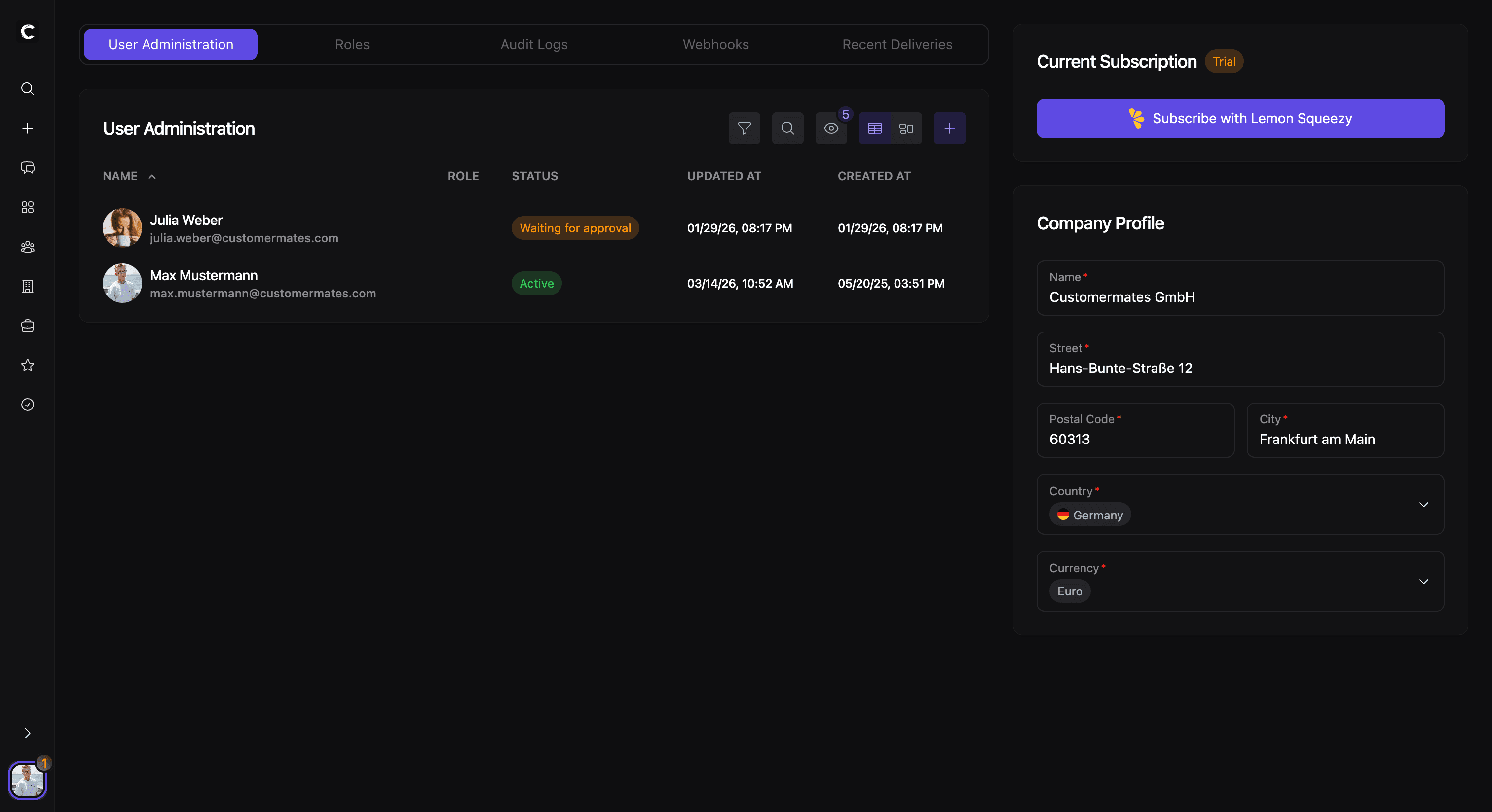Open the Webhooks tab
The height and width of the screenshot is (812, 1492).
pos(715,44)
